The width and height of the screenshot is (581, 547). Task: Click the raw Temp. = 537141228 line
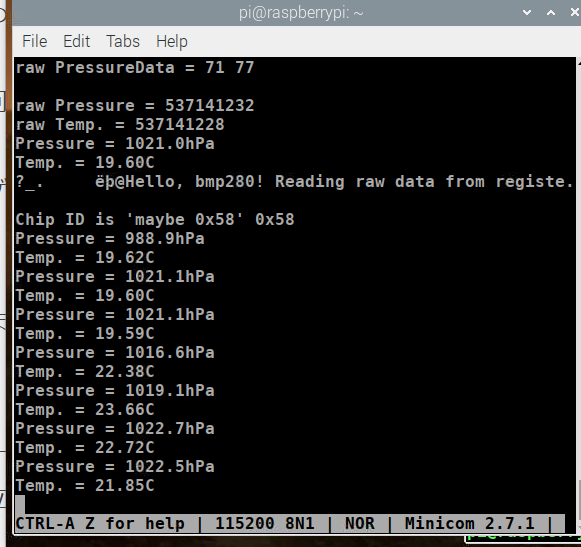[120, 125]
